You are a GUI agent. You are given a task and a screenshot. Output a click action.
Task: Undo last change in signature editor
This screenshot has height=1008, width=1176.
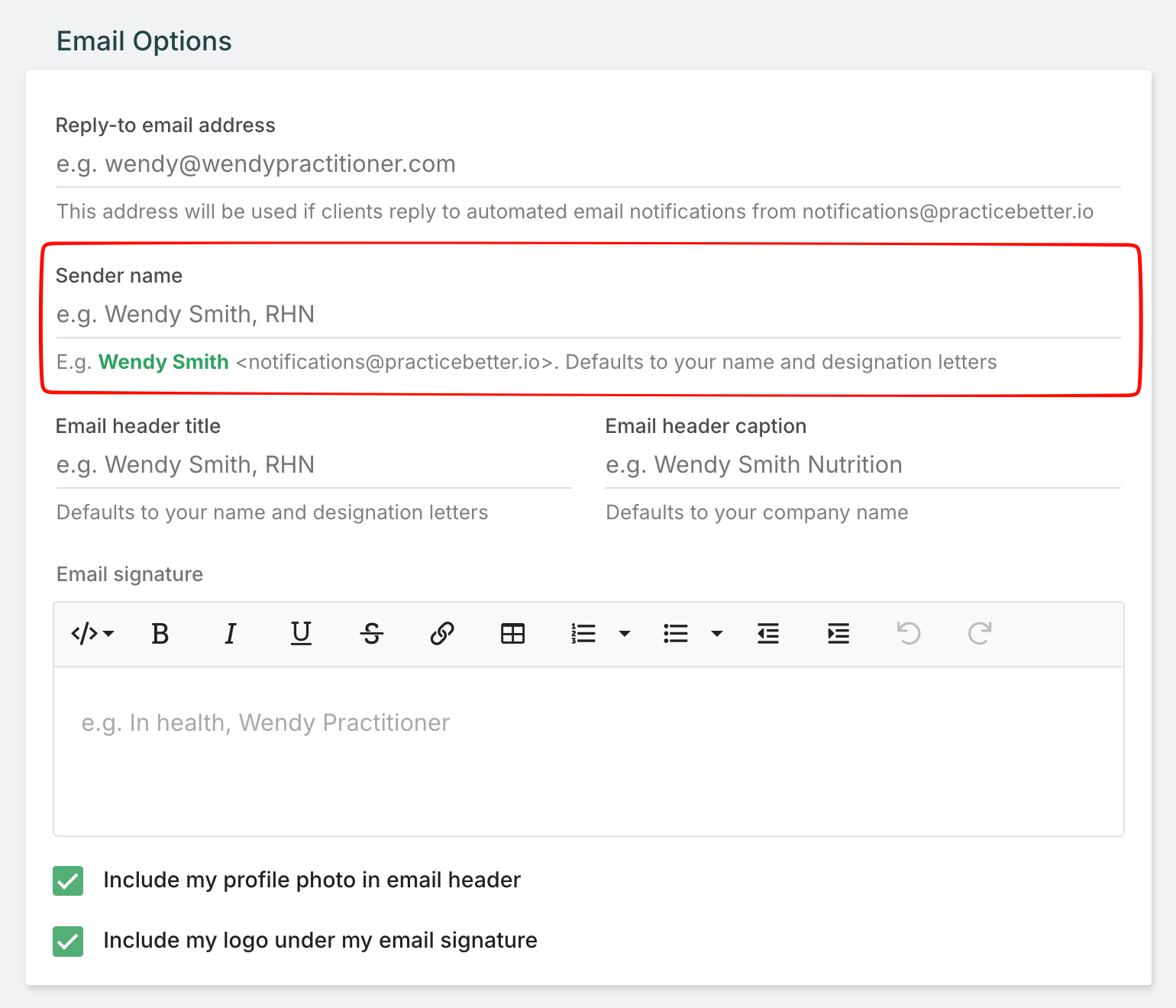point(909,634)
